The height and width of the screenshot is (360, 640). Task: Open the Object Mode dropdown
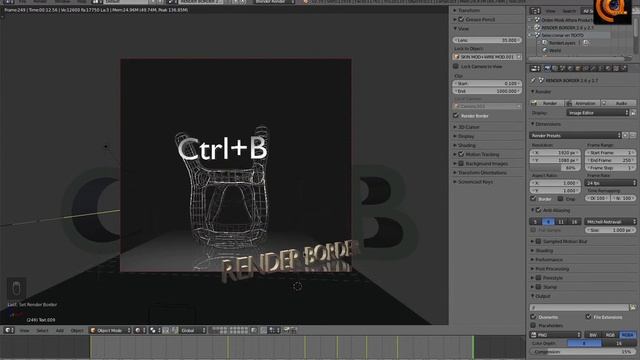pos(110,330)
